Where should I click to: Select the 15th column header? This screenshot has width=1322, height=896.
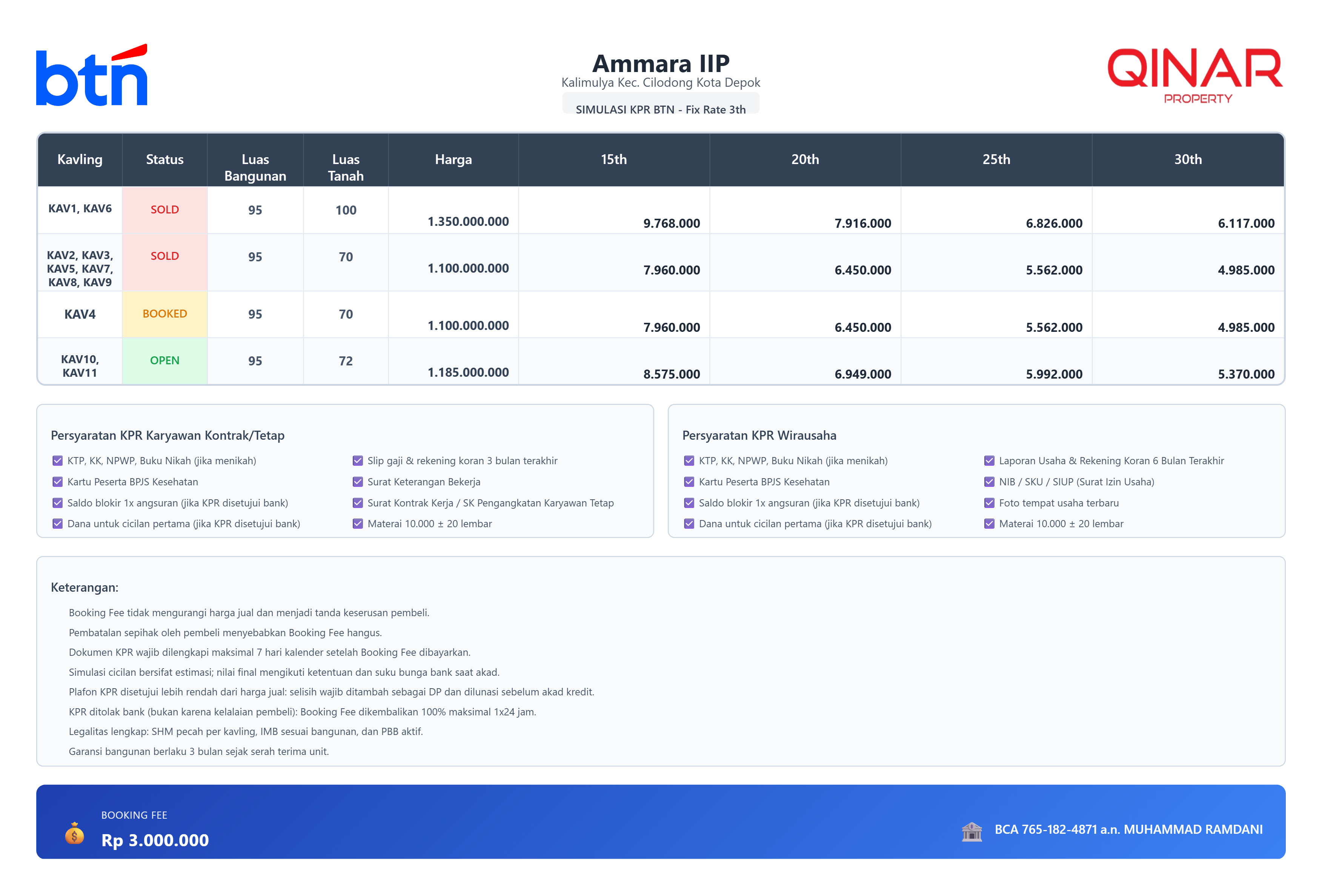614,159
